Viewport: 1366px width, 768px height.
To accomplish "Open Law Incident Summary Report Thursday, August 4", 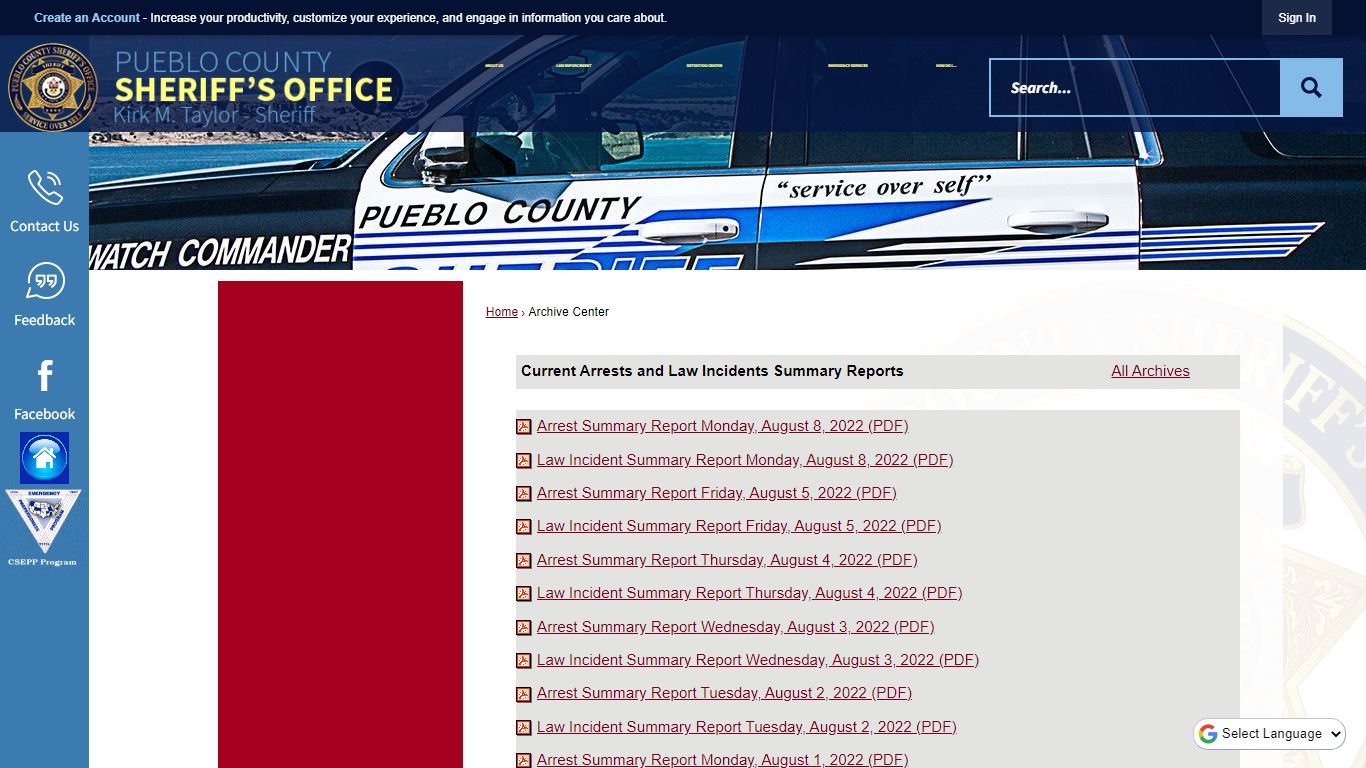I will click(x=749, y=593).
